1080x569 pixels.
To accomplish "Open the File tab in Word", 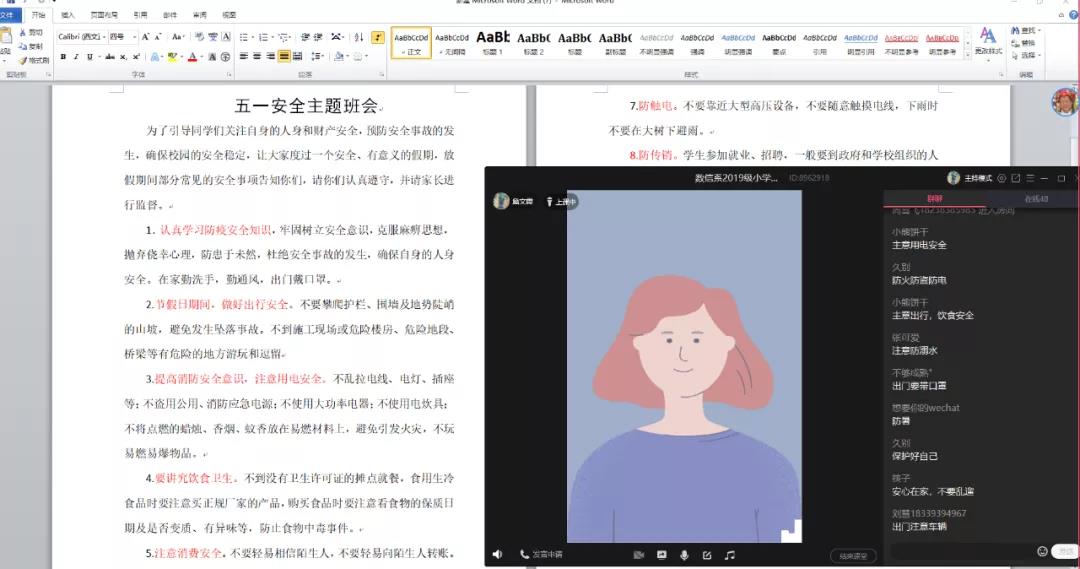I will (10, 14).
